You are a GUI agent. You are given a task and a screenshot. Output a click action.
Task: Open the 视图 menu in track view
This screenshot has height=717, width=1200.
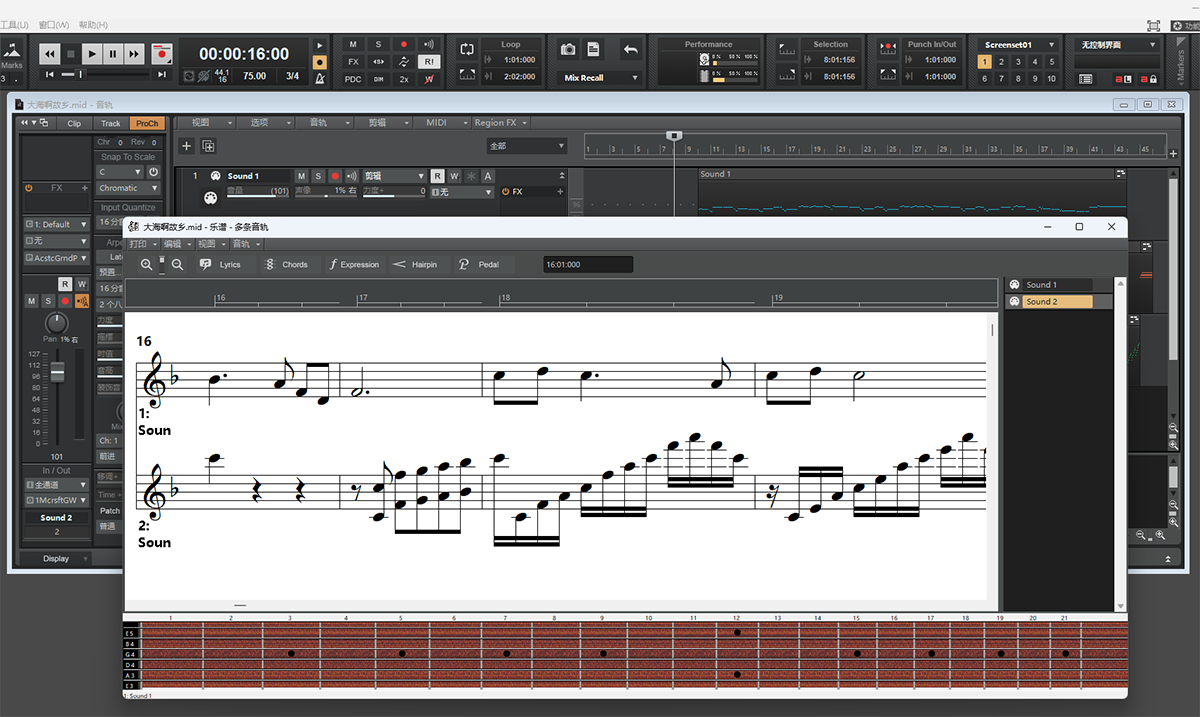pyautogui.click(x=205, y=122)
